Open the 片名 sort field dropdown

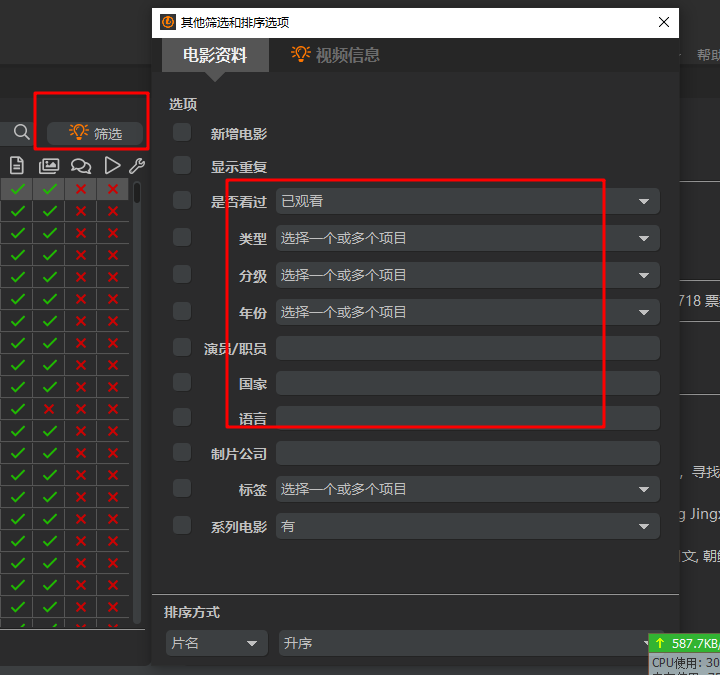pos(216,643)
